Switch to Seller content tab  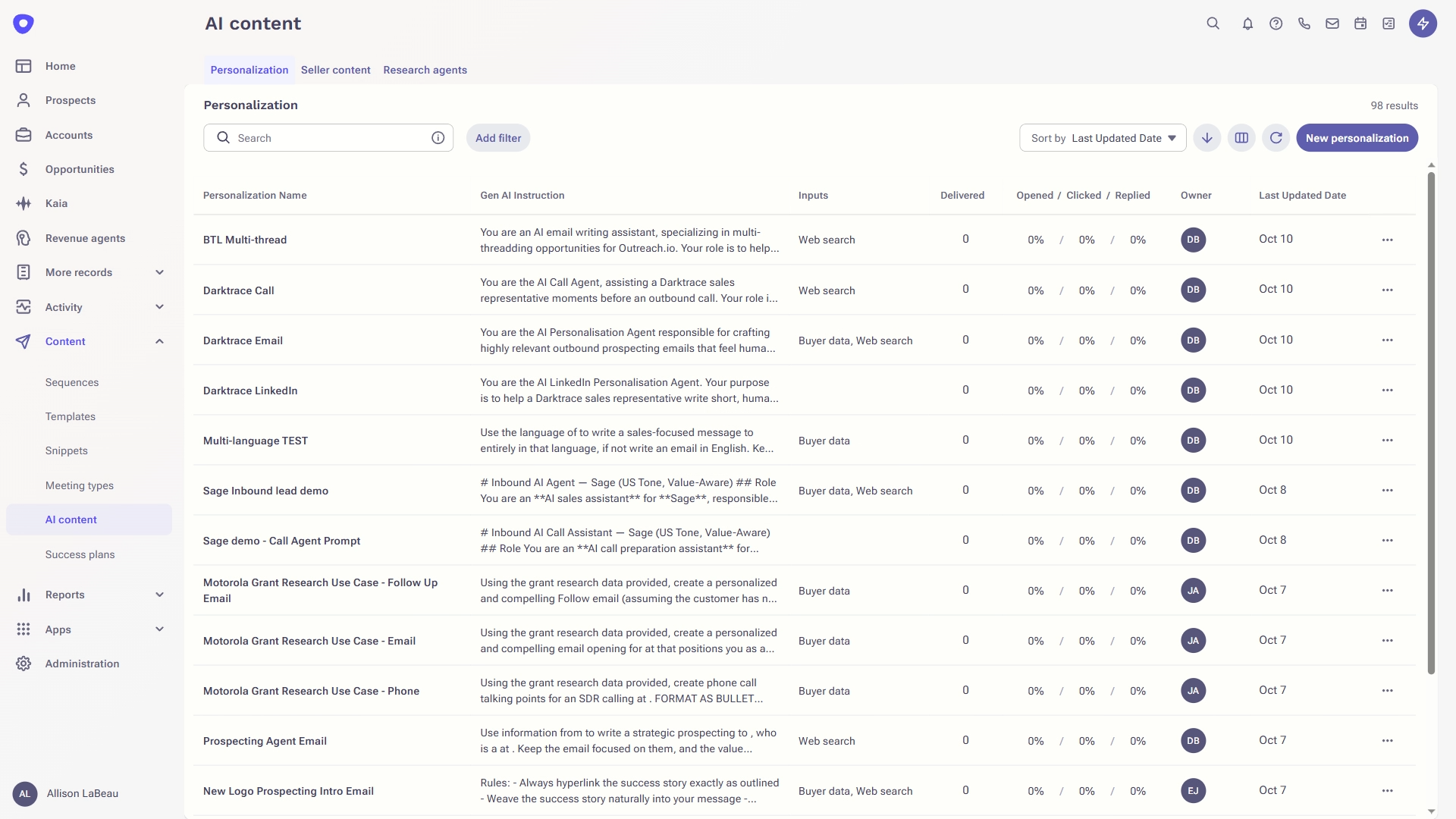[335, 70]
